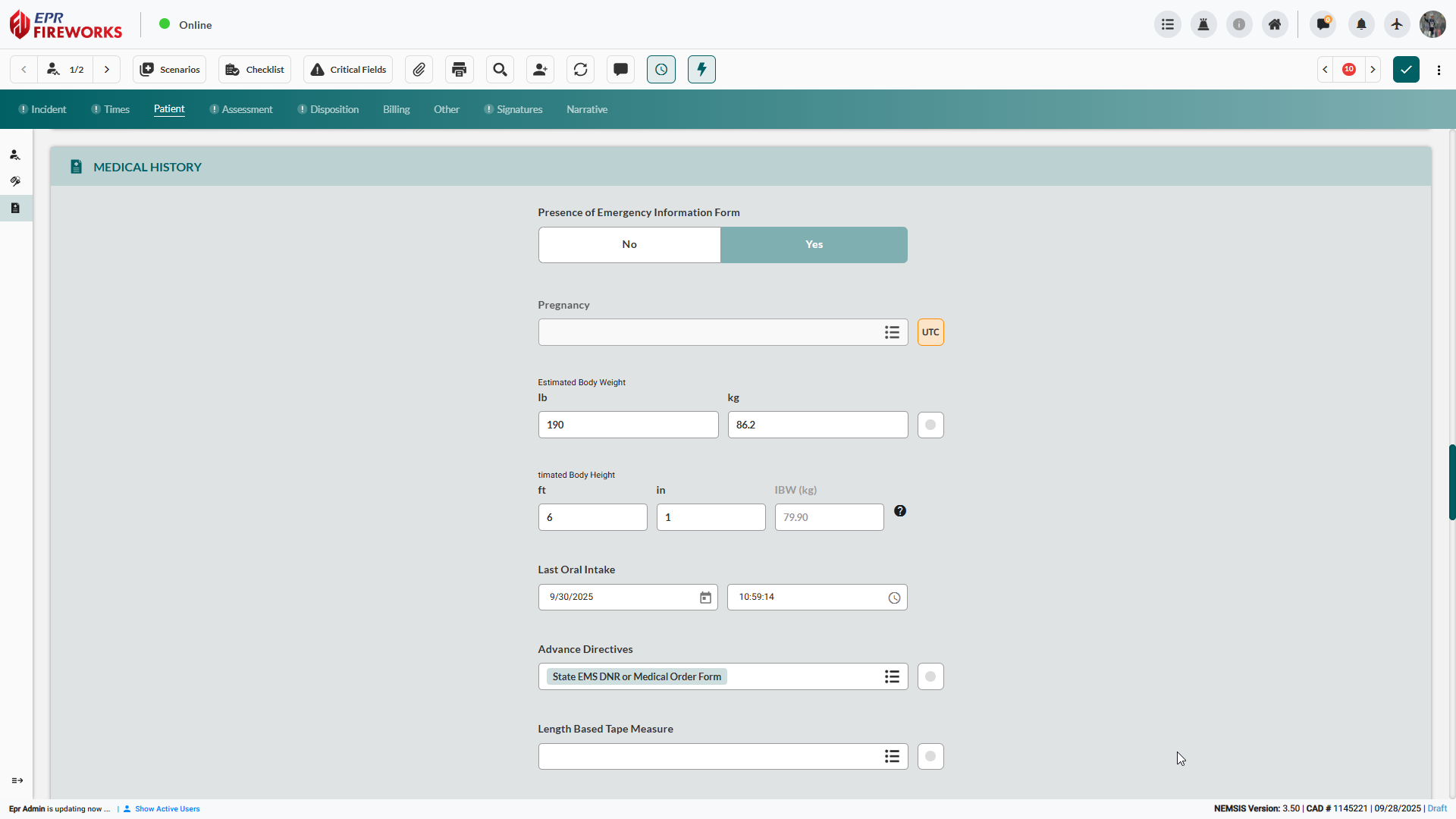Select Yes for Emergency Information Form
The width and height of the screenshot is (1456, 819).
pyautogui.click(x=814, y=245)
